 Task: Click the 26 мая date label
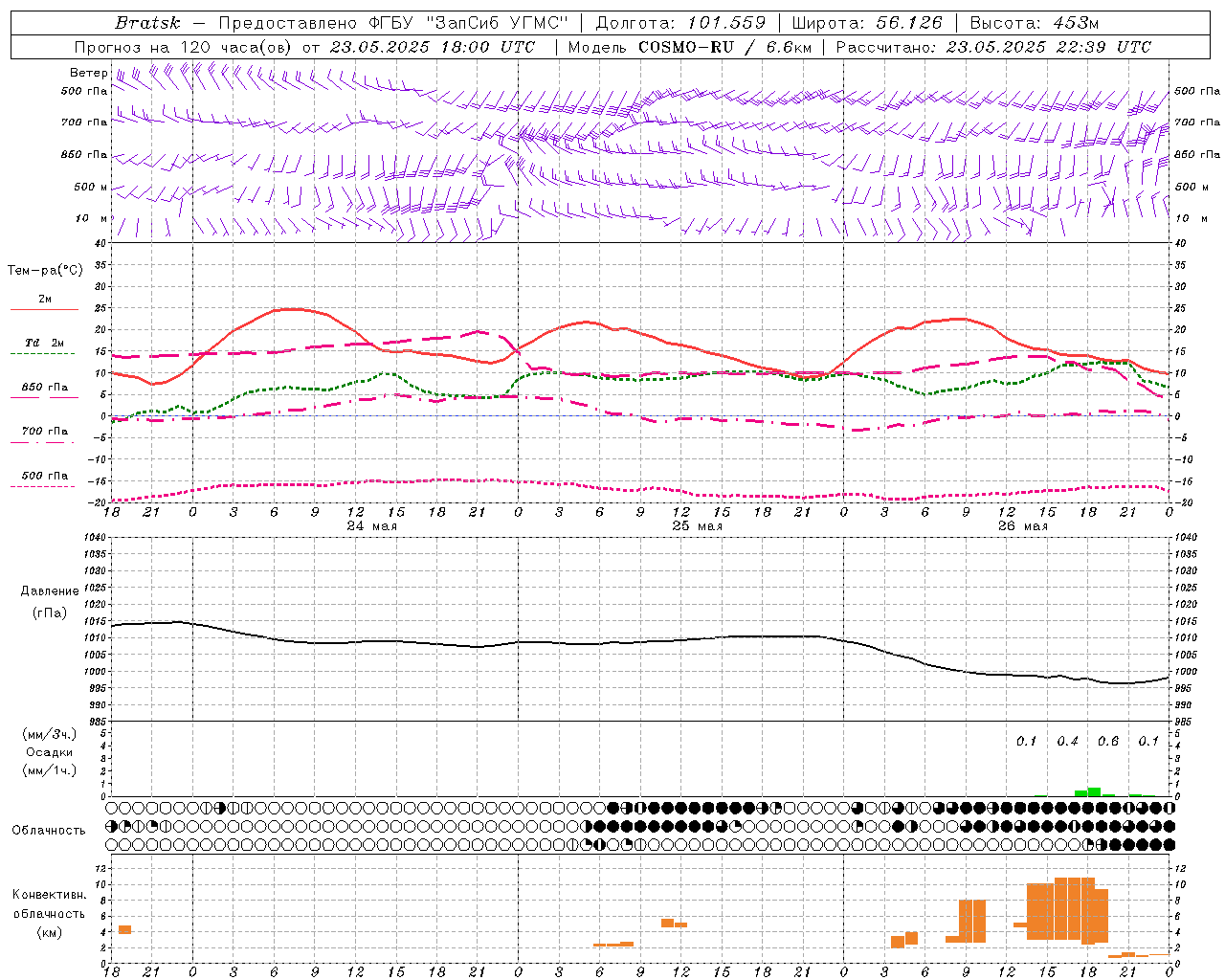1022,526
